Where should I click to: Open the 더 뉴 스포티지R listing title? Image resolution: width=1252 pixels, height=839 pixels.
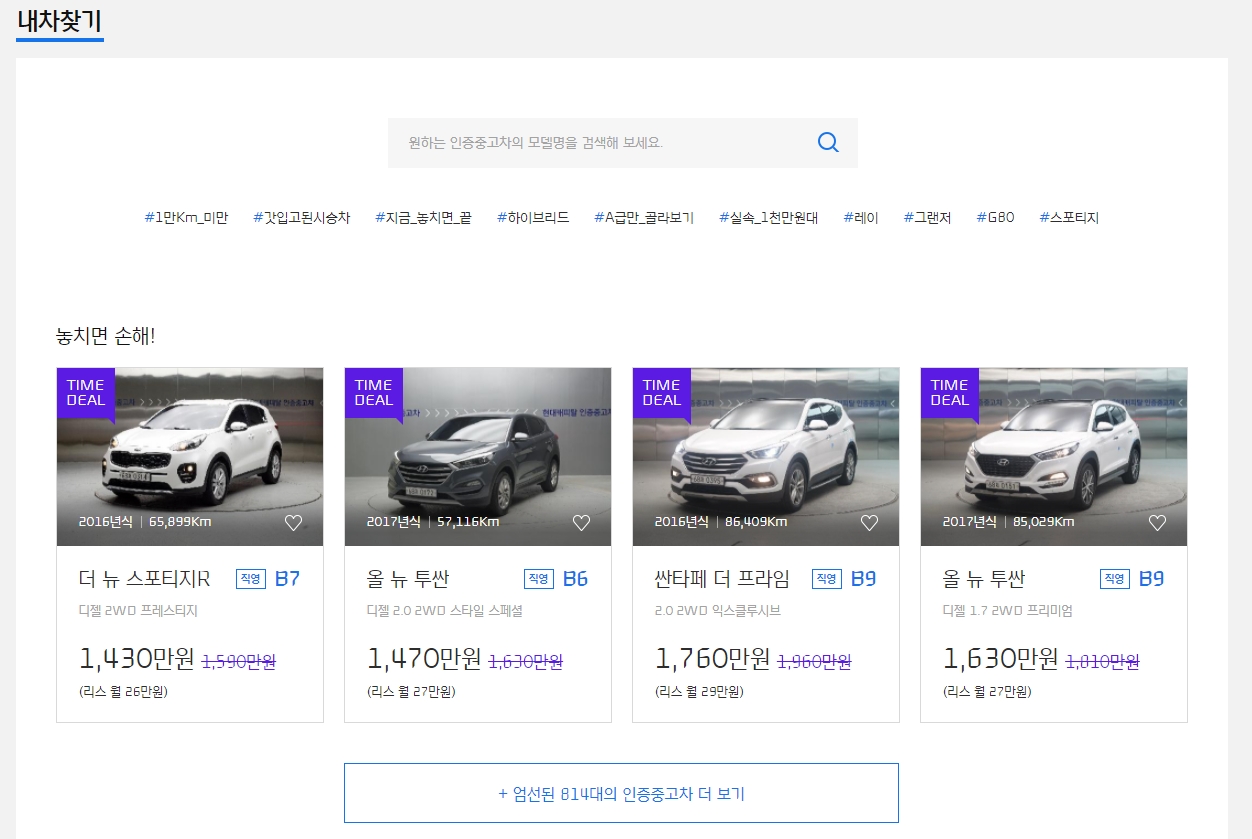[x=145, y=579]
